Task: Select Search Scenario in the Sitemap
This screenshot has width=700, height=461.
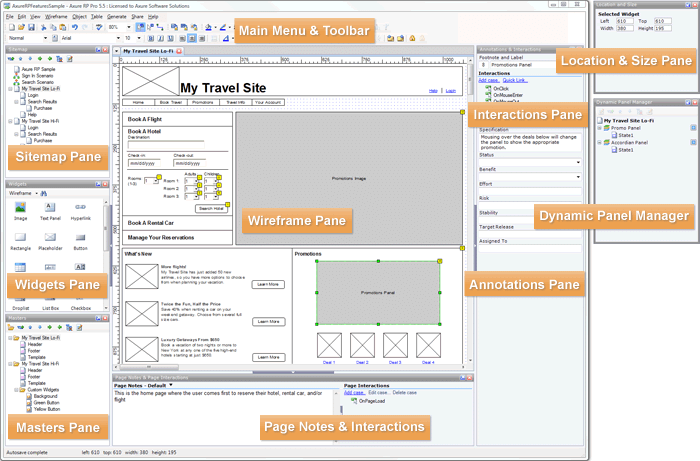Action: point(38,82)
